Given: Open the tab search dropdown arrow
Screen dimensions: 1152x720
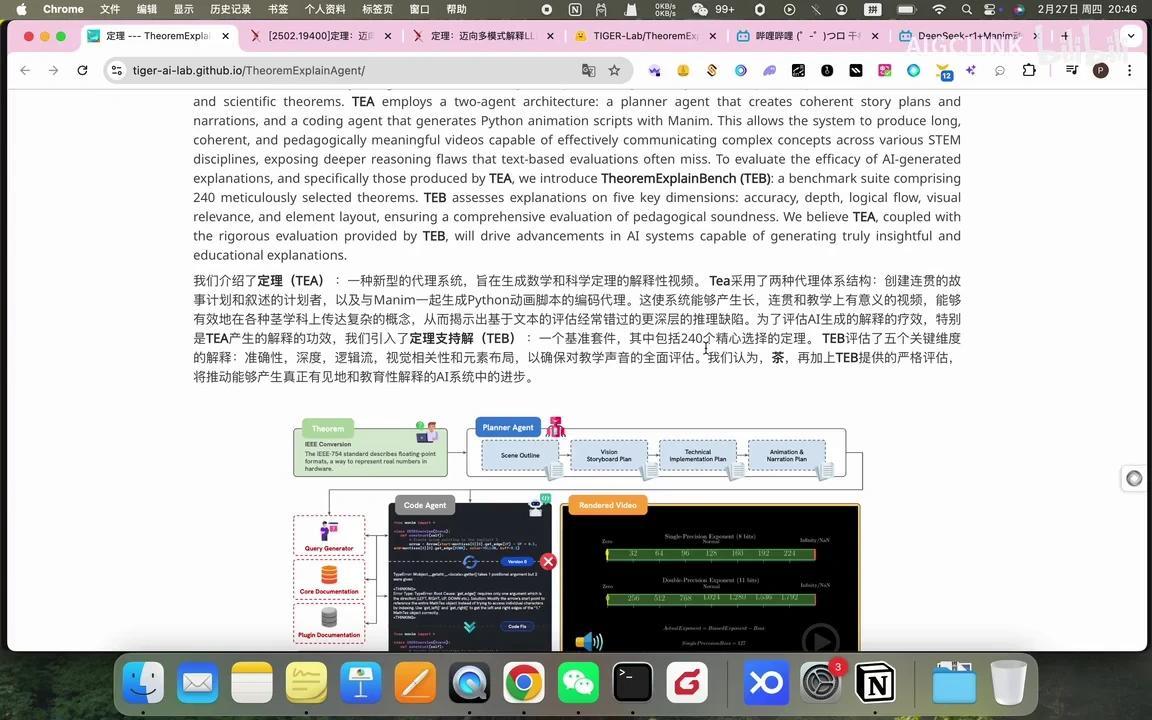Looking at the screenshot, I should [1131, 35].
